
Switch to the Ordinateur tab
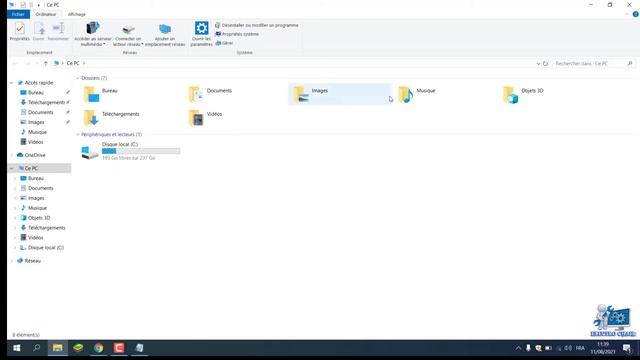click(x=46, y=14)
